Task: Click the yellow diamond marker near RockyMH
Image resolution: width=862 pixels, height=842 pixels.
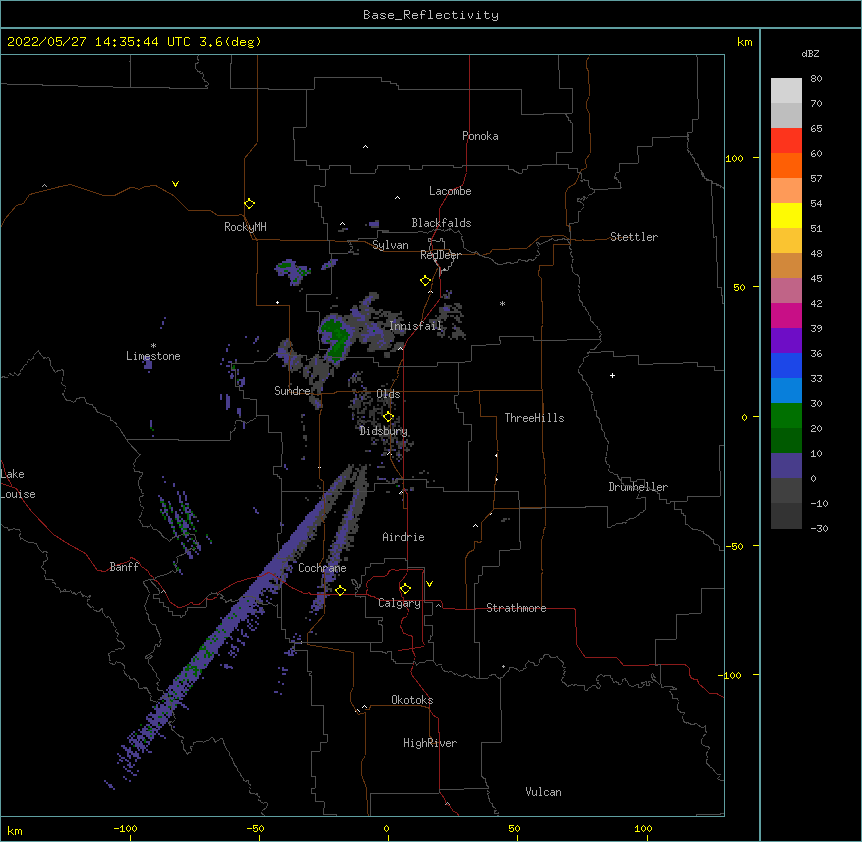Action: (x=250, y=204)
